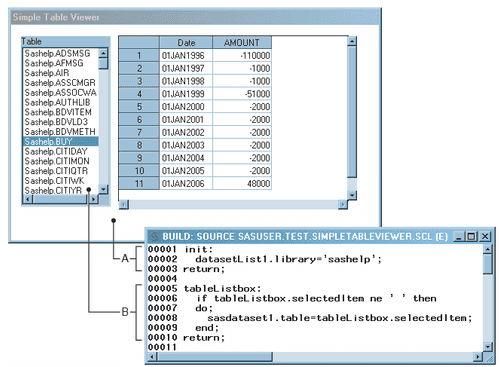
Task: Place cursor on line 00006 if statement
Action: click(x=316, y=298)
